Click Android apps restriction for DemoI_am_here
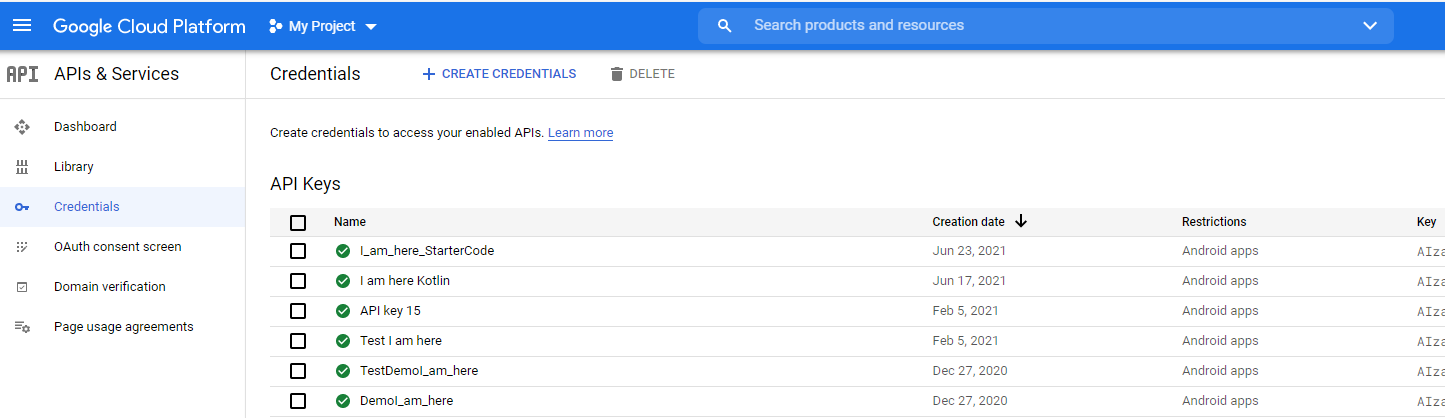 tap(1220, 401)
